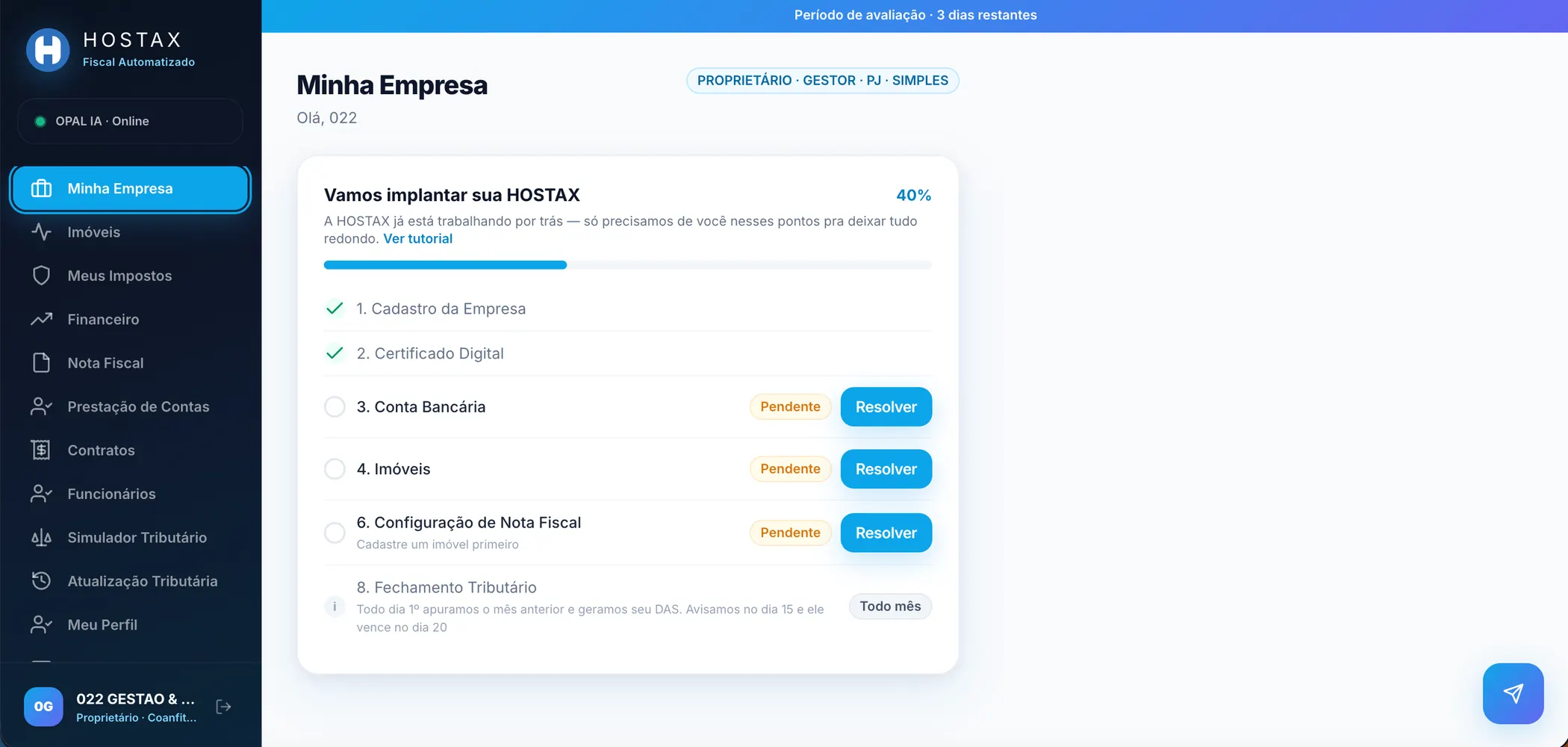
Task: Click the Minha Empresa briefcase icon
Action: coord(41,188)
